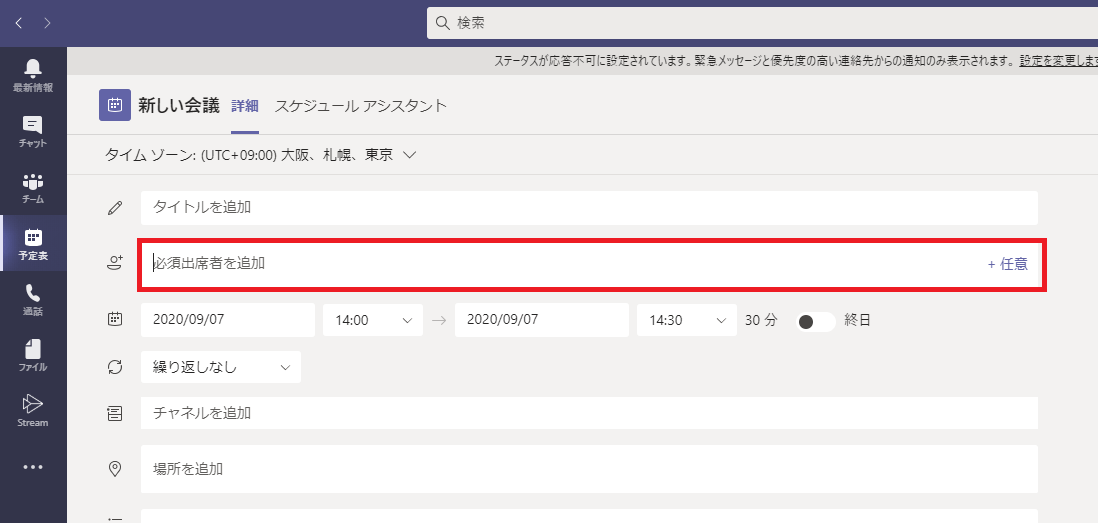Open チャット in the sidebar
Viewport: 1098px width, 523px height.
[x=33, y=131]
